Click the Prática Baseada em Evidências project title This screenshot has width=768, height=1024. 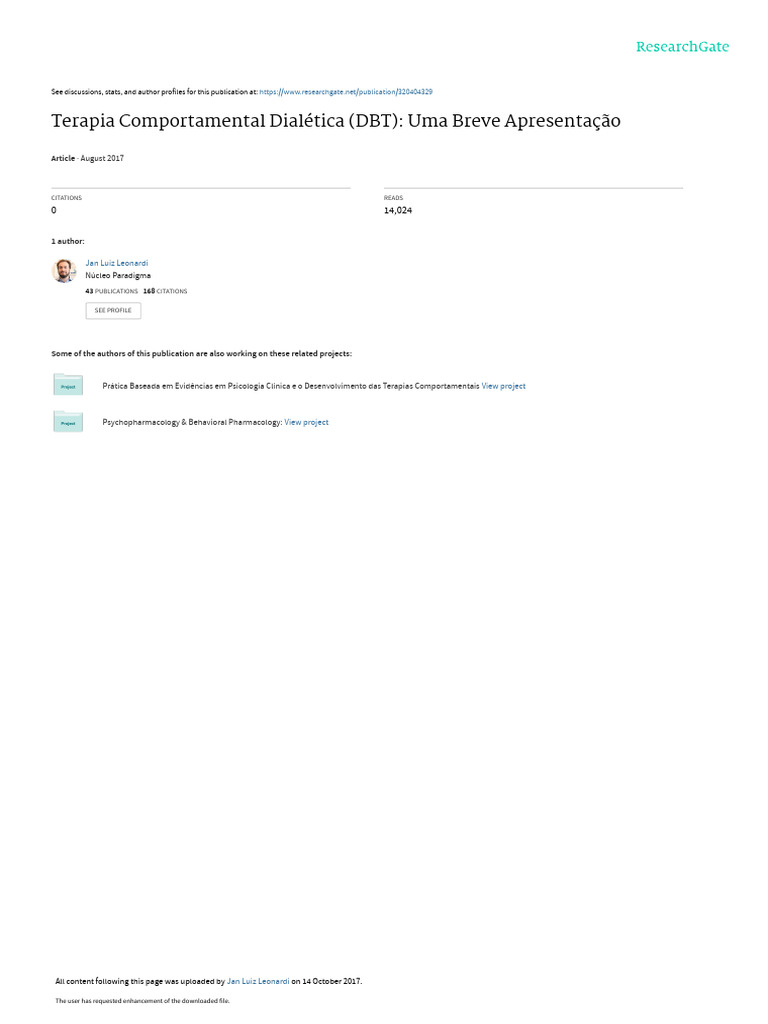tap(291, 386)
